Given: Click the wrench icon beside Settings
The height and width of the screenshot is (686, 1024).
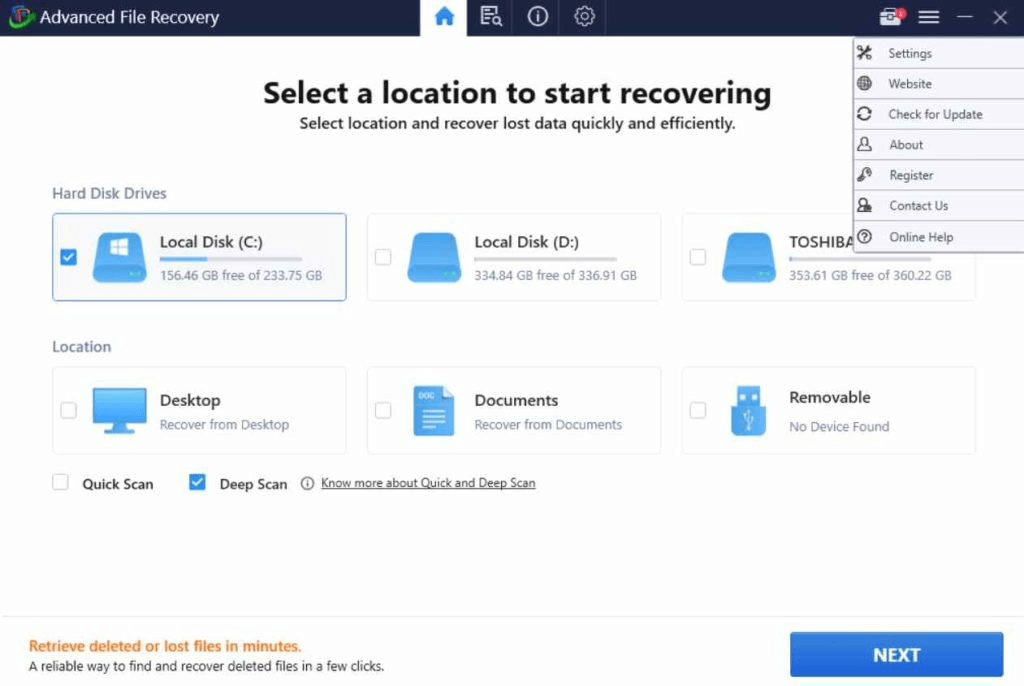Looking at the screenshot, I should [865, 52].
